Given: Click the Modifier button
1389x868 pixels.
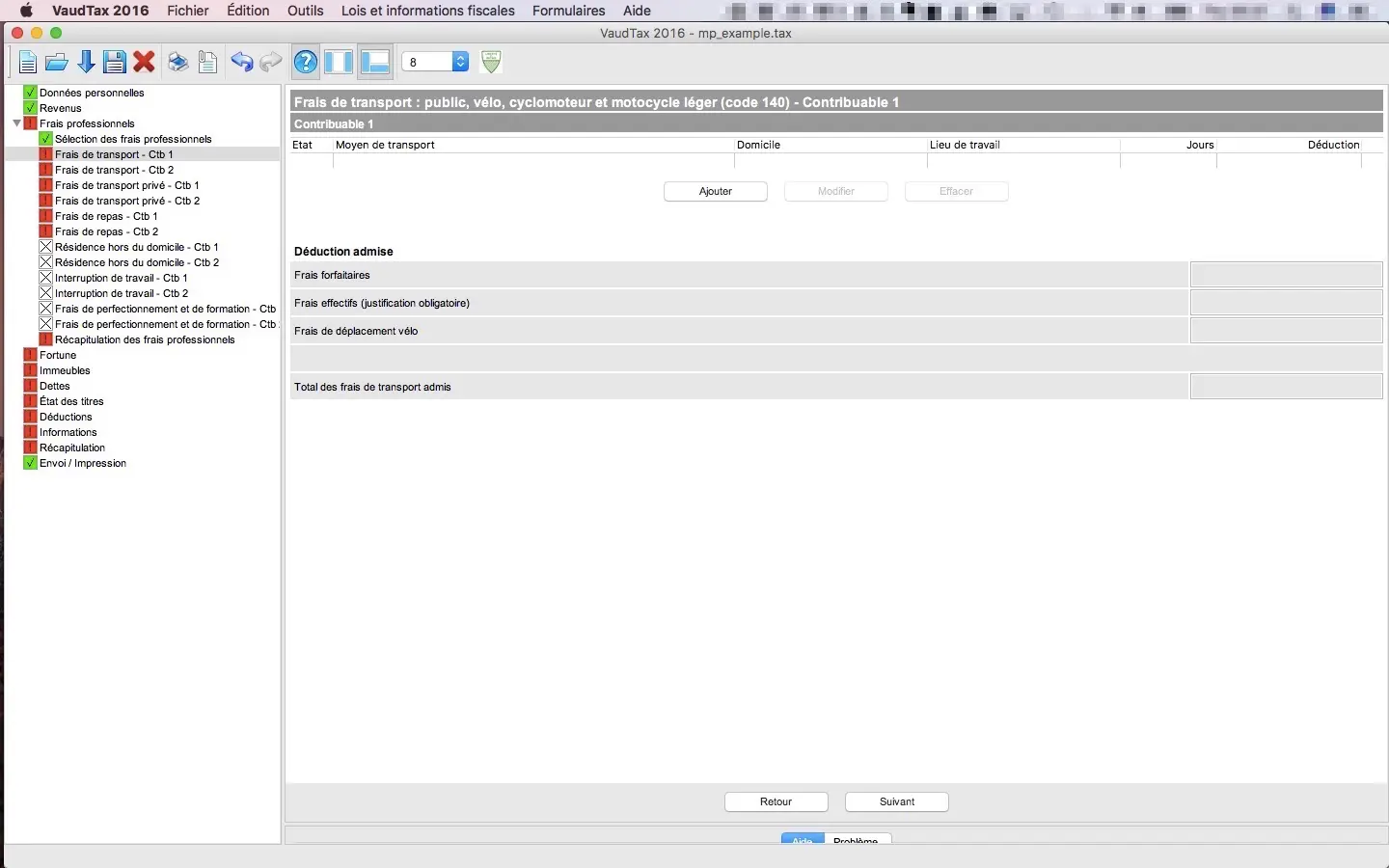Looking at the screenshot, I should tap(836, 191).
